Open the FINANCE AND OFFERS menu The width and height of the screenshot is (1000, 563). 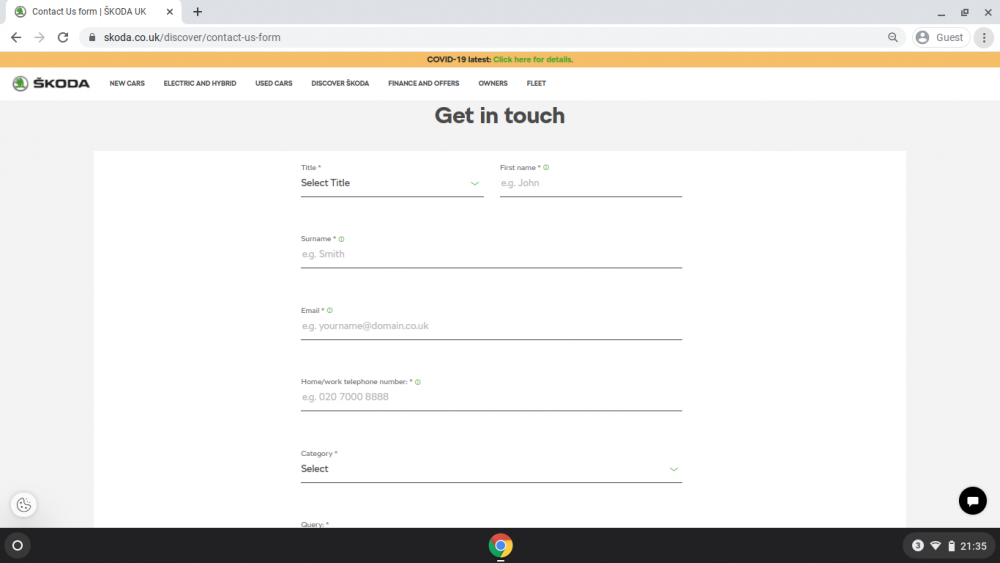(423, 84)
